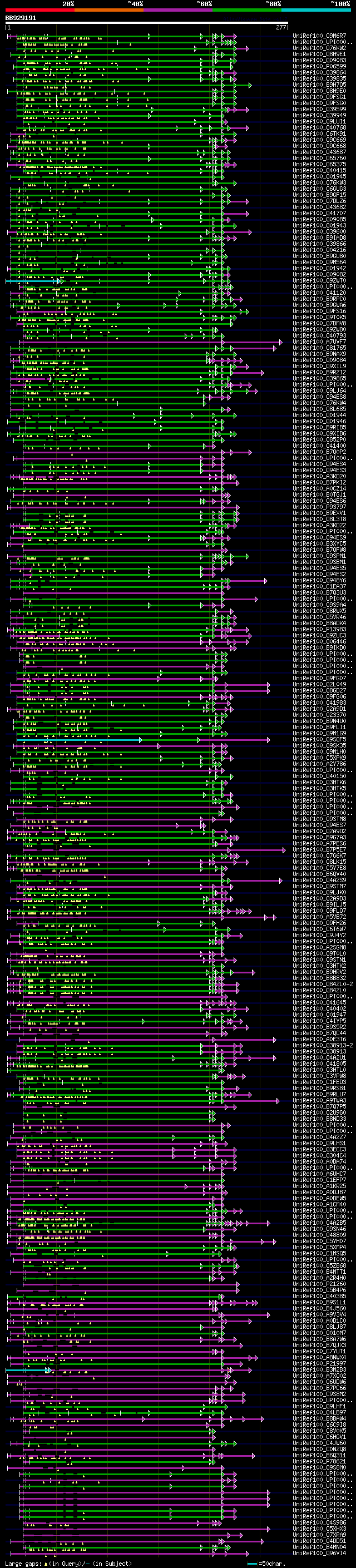Select the UniRef100_Q9STM8 label
Viewport: 356px width, 1568px height.
click(319, 819)
